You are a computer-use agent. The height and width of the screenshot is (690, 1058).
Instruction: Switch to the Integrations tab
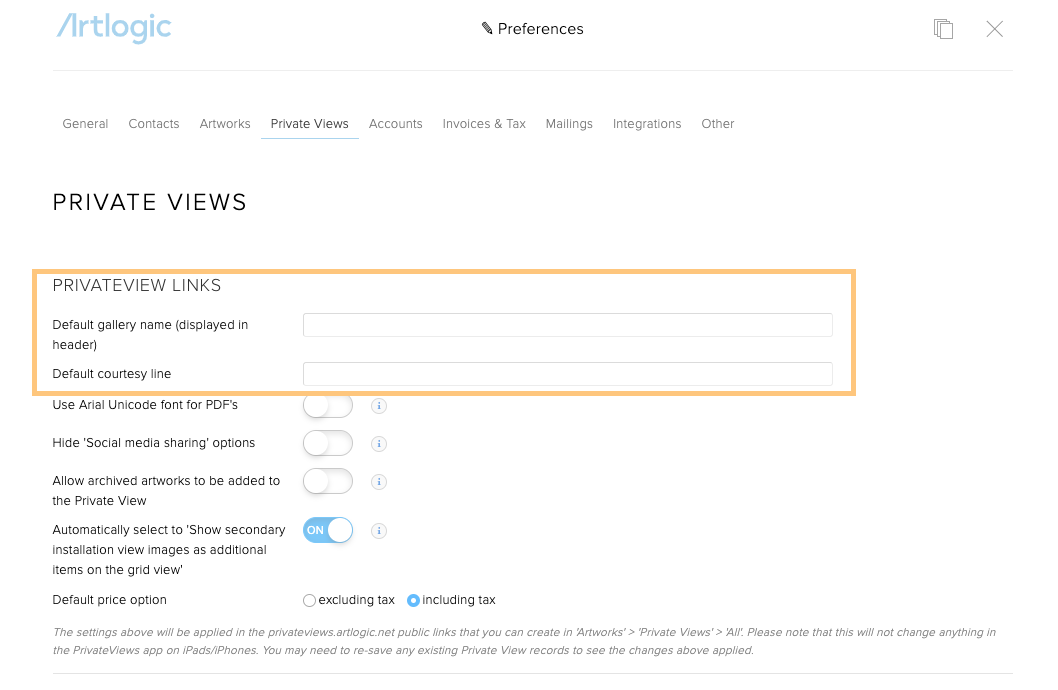(647, 124)
